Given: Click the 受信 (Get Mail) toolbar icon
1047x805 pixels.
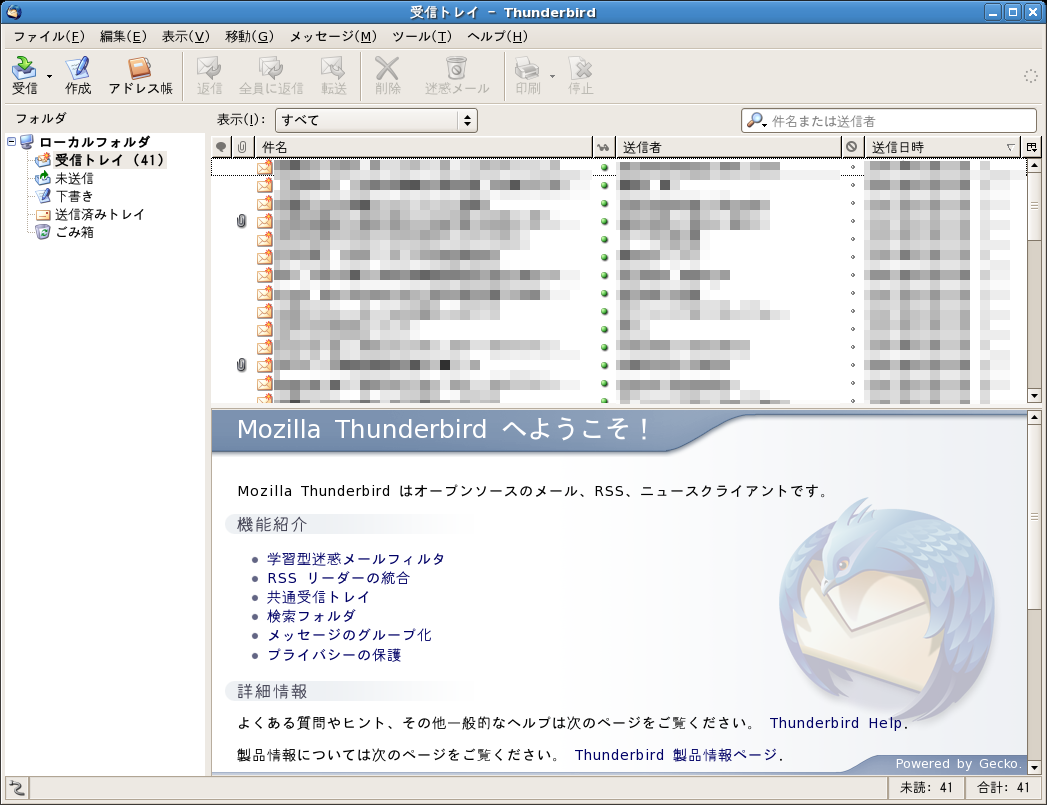Looking at the screenshot, I should coord(25,75).
